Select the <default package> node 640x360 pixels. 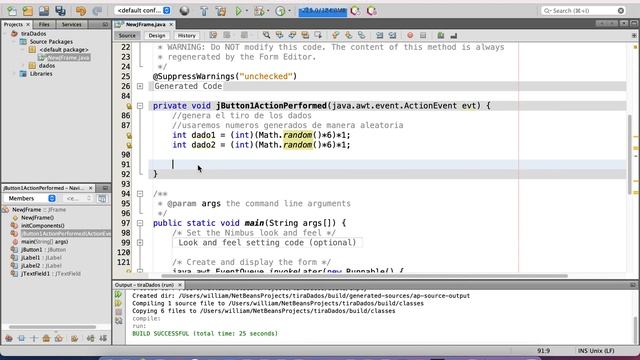pyautogui.click(x=64, y=50)
